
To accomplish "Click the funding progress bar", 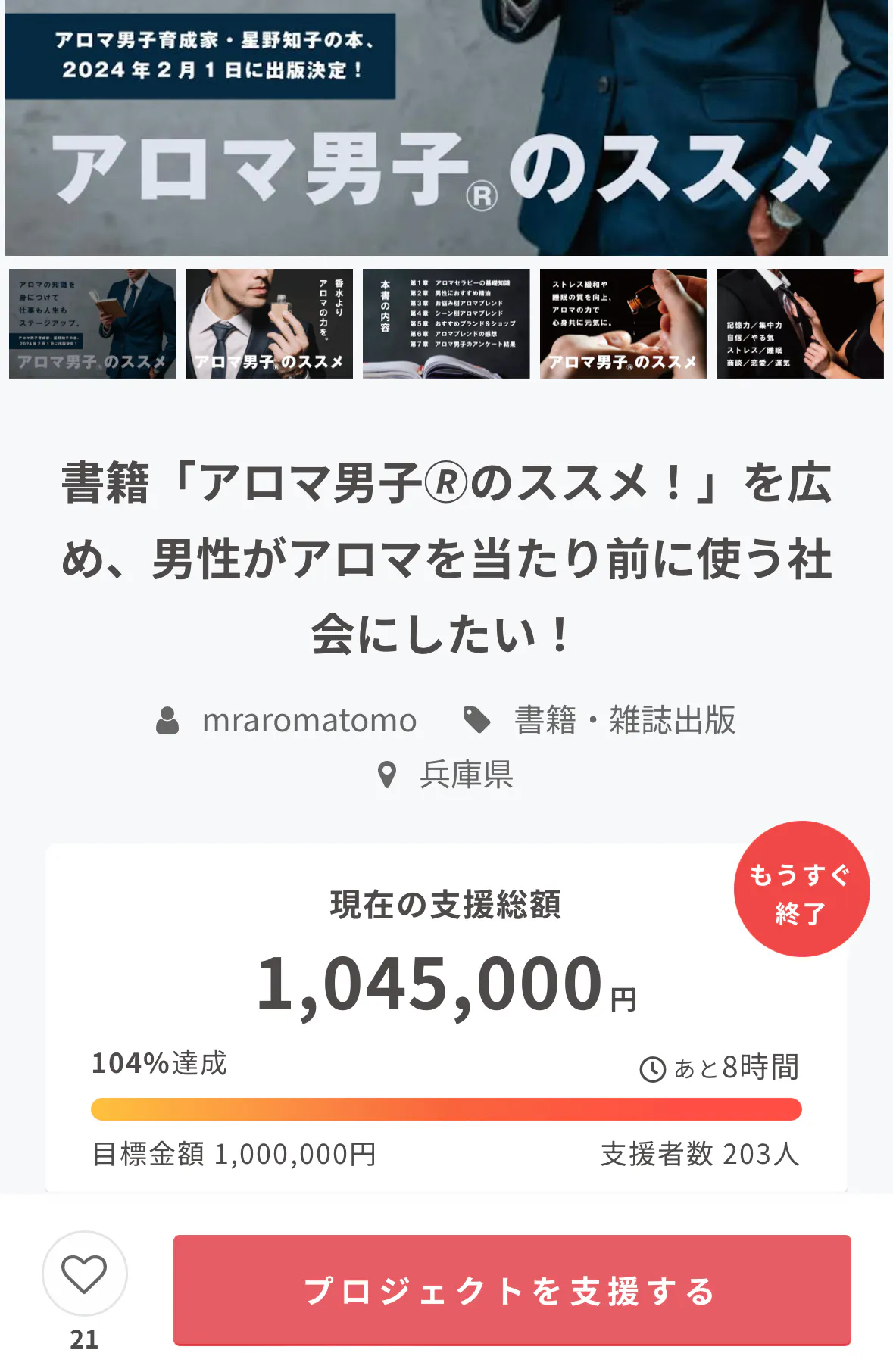I will 446,1109.
